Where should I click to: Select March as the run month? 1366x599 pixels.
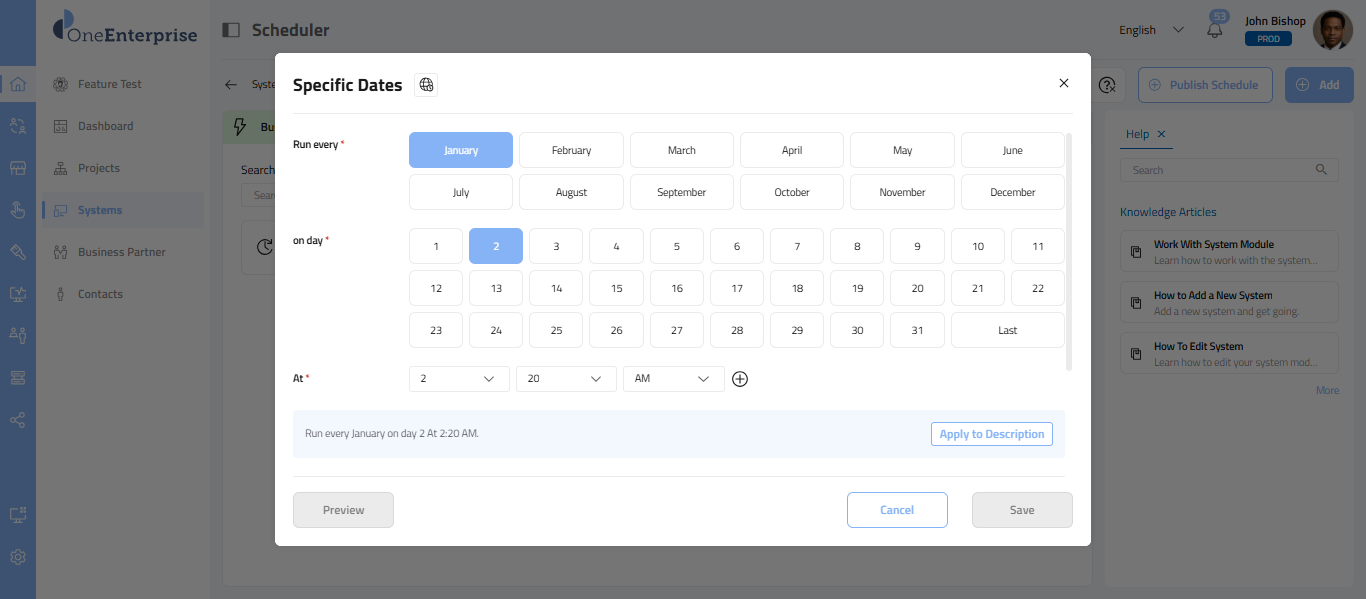coord(681,150)
